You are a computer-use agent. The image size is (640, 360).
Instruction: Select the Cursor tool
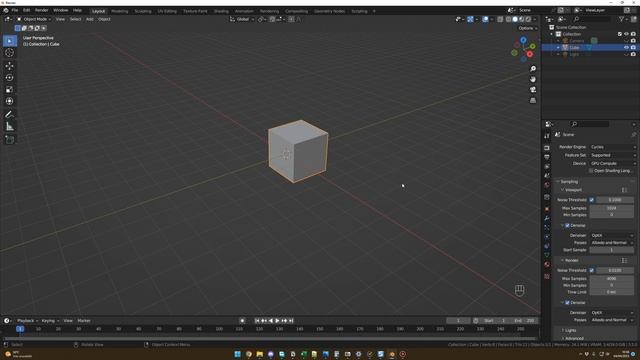pos(10,53)
